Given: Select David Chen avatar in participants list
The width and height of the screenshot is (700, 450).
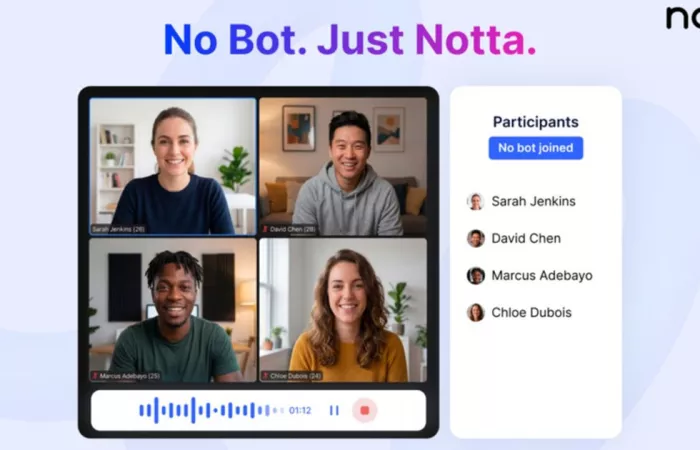Looking at the screenshot, I should click(475, 238).
